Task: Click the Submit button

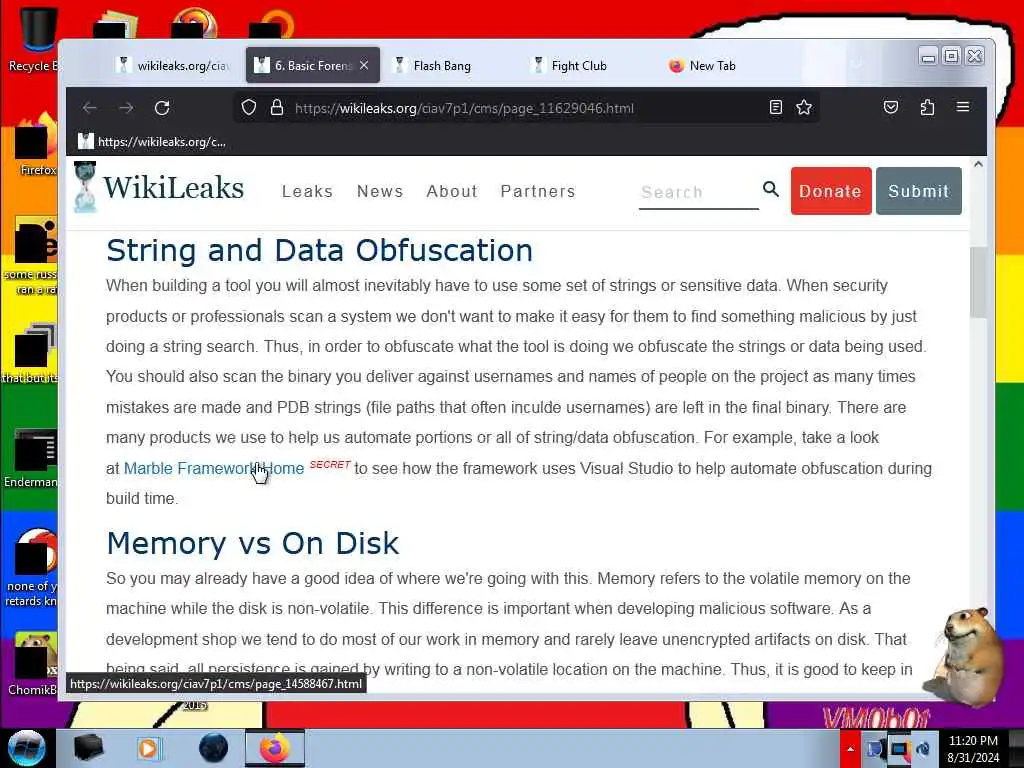Action: (918, 191)
